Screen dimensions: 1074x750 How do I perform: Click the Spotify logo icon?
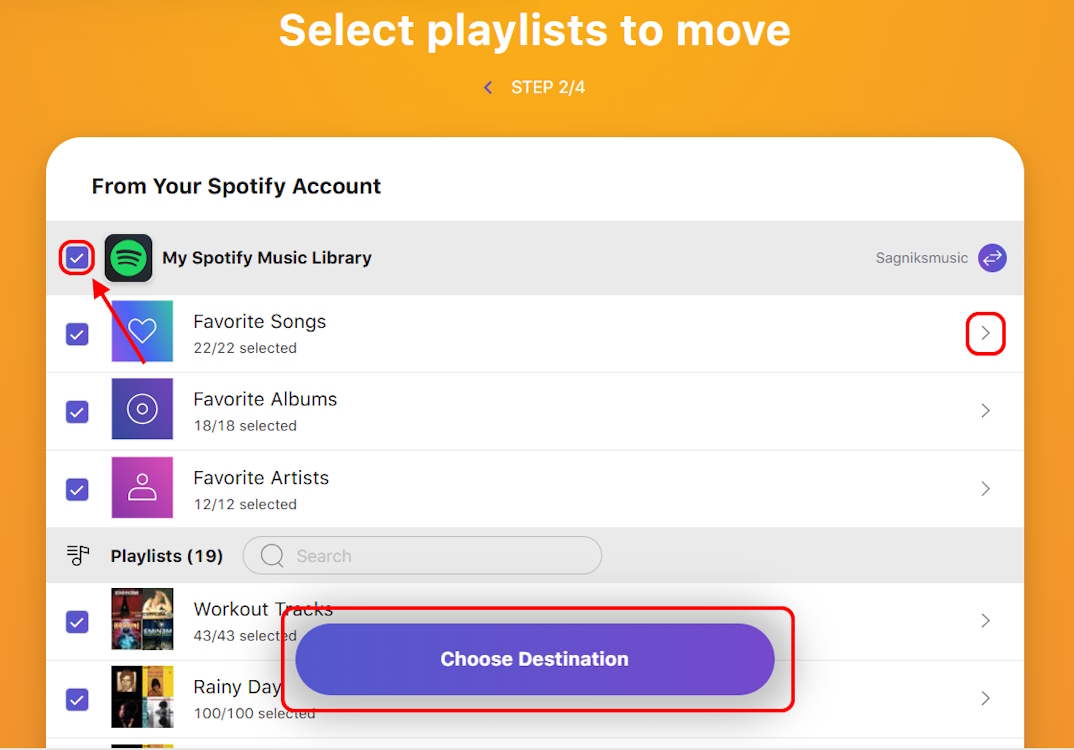pyautogui.click(x=128, y=257)
